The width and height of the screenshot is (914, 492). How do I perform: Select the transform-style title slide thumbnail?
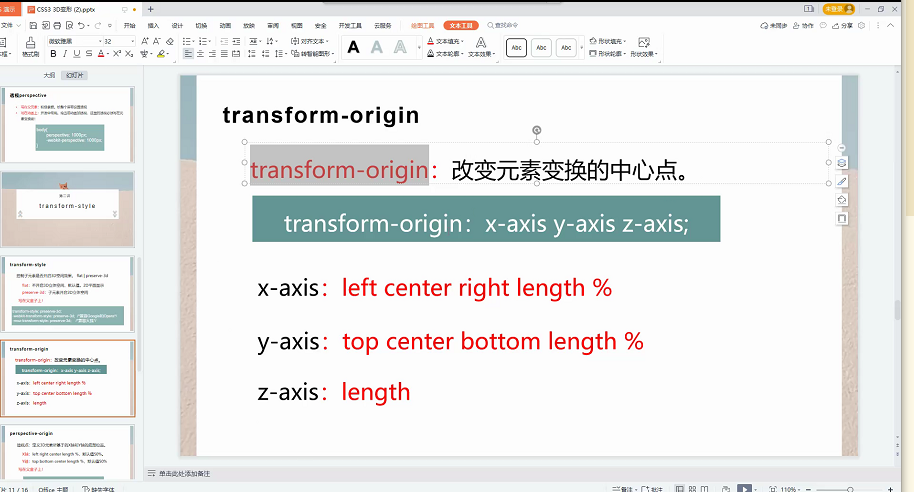[x=68, y=209]
